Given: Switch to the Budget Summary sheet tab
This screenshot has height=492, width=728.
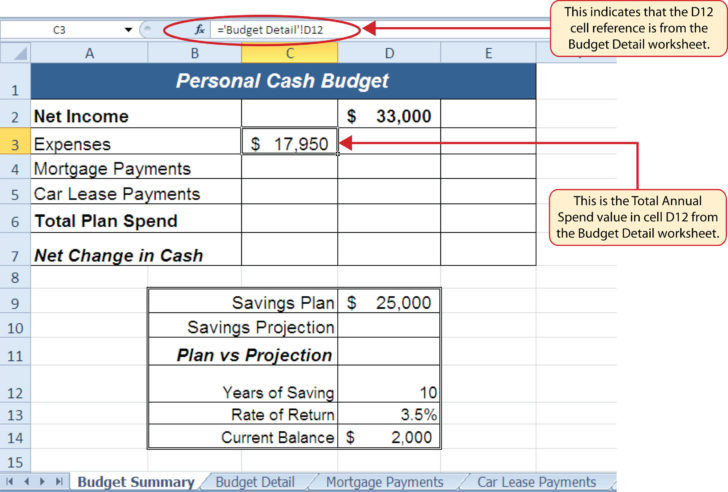Looking at the screenshot, I should (136, 482).
